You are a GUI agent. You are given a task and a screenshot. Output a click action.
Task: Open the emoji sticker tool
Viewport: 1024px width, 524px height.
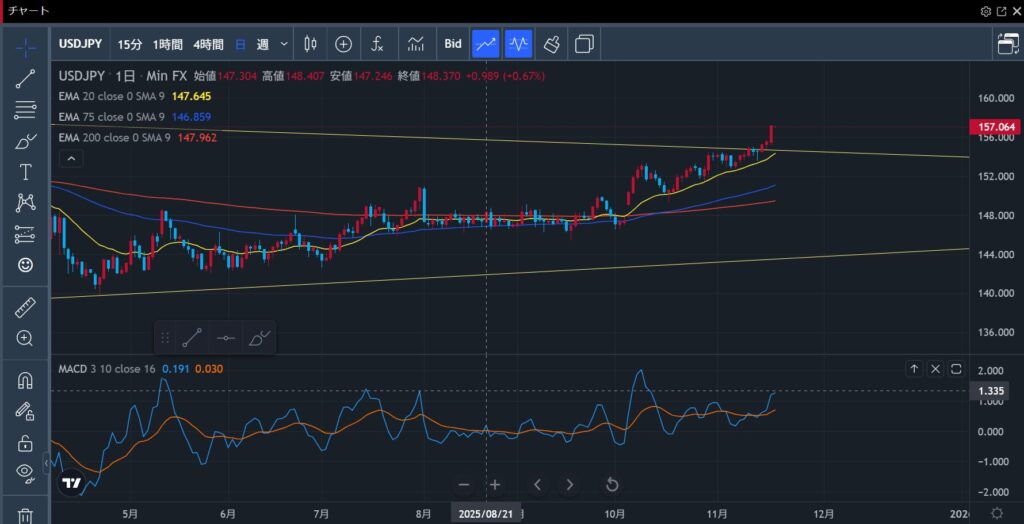pos(25,265)
